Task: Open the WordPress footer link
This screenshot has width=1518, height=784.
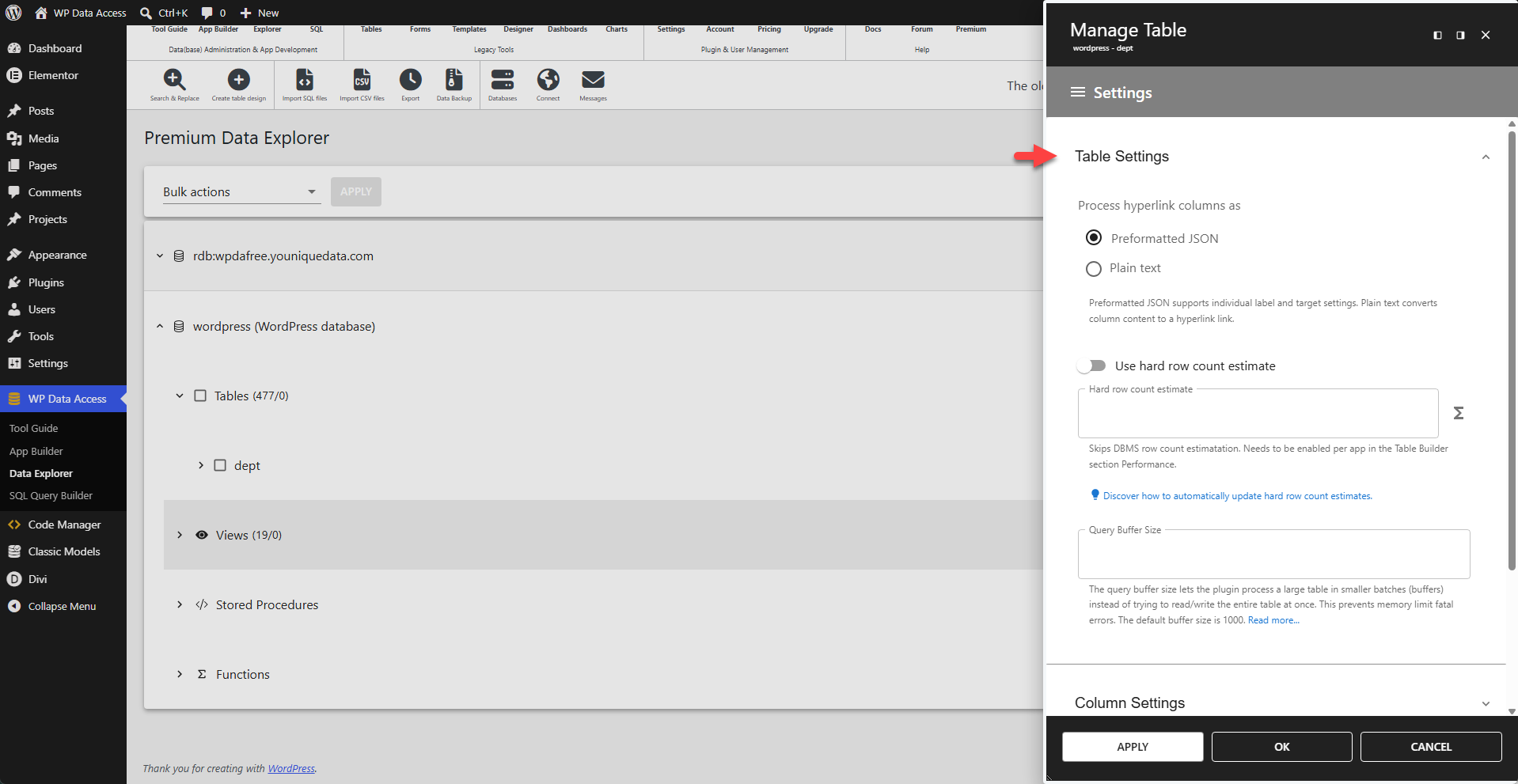Action: pyautogui.click(x=291, y=768)
